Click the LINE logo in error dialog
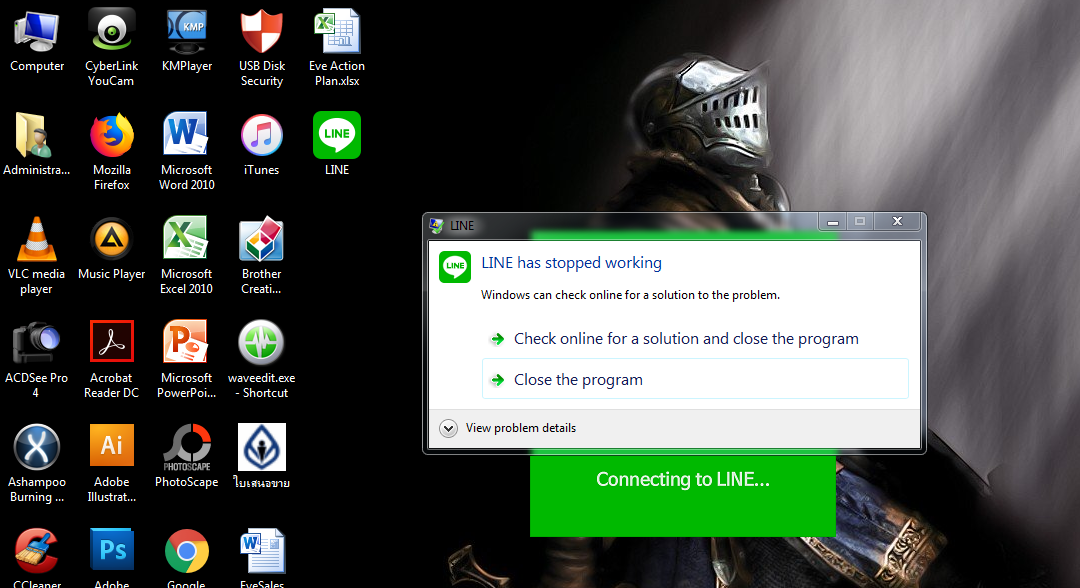Viewport: 1080px width, 588px height. 455,266
